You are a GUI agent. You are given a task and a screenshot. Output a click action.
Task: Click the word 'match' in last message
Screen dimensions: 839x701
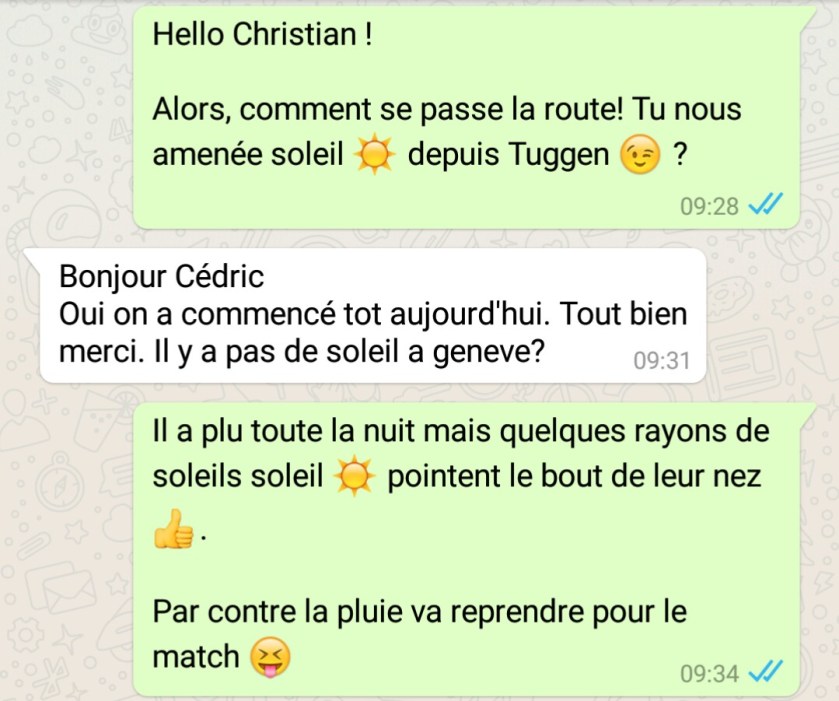(196, 657)
